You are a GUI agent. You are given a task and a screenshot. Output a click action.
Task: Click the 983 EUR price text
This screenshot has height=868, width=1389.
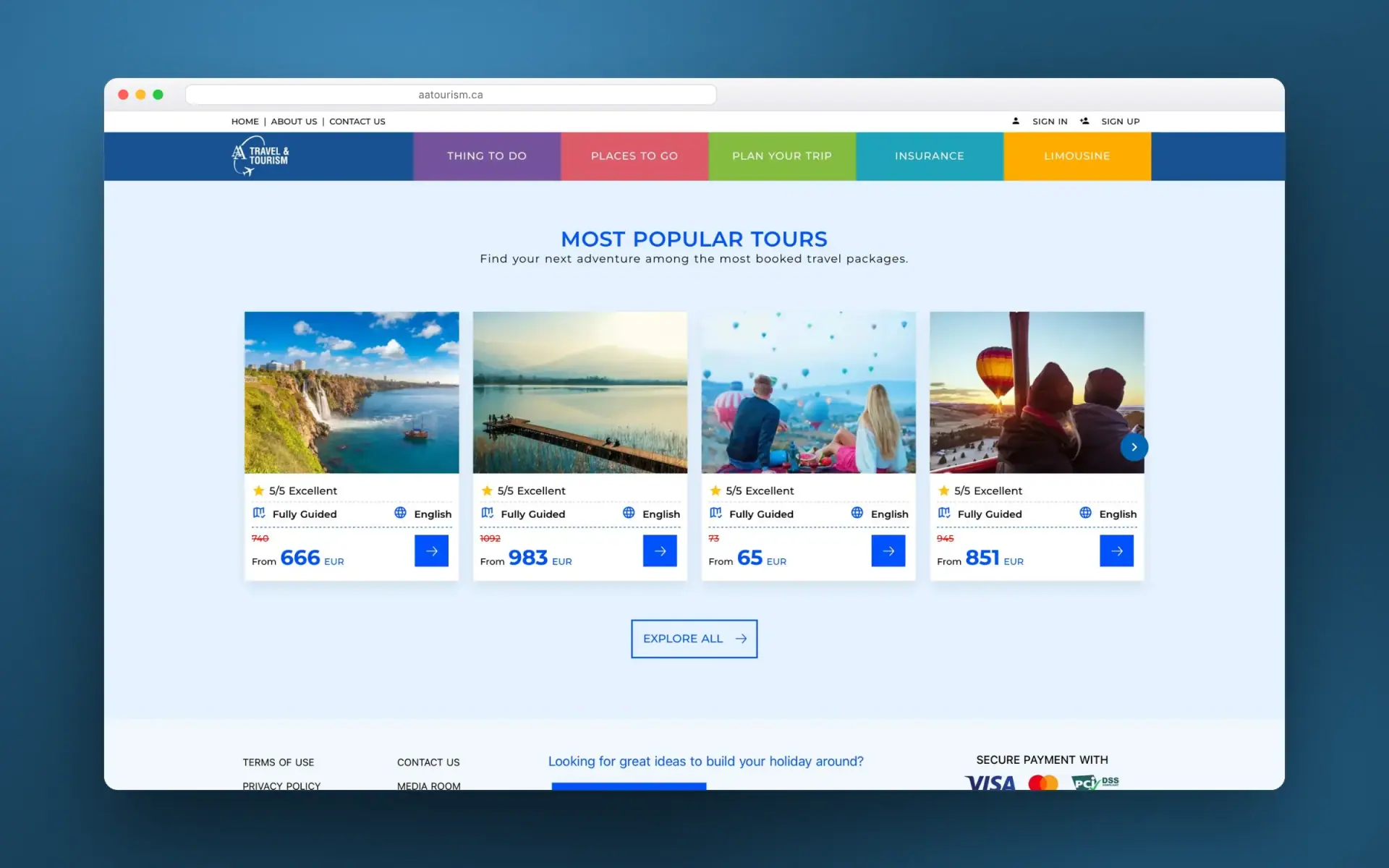(x=540, y=558)
